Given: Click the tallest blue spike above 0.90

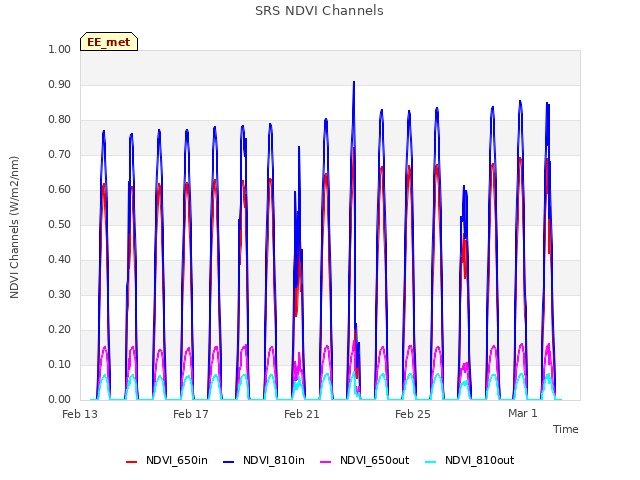Looking at the screenshot, I should coord(354,83).
